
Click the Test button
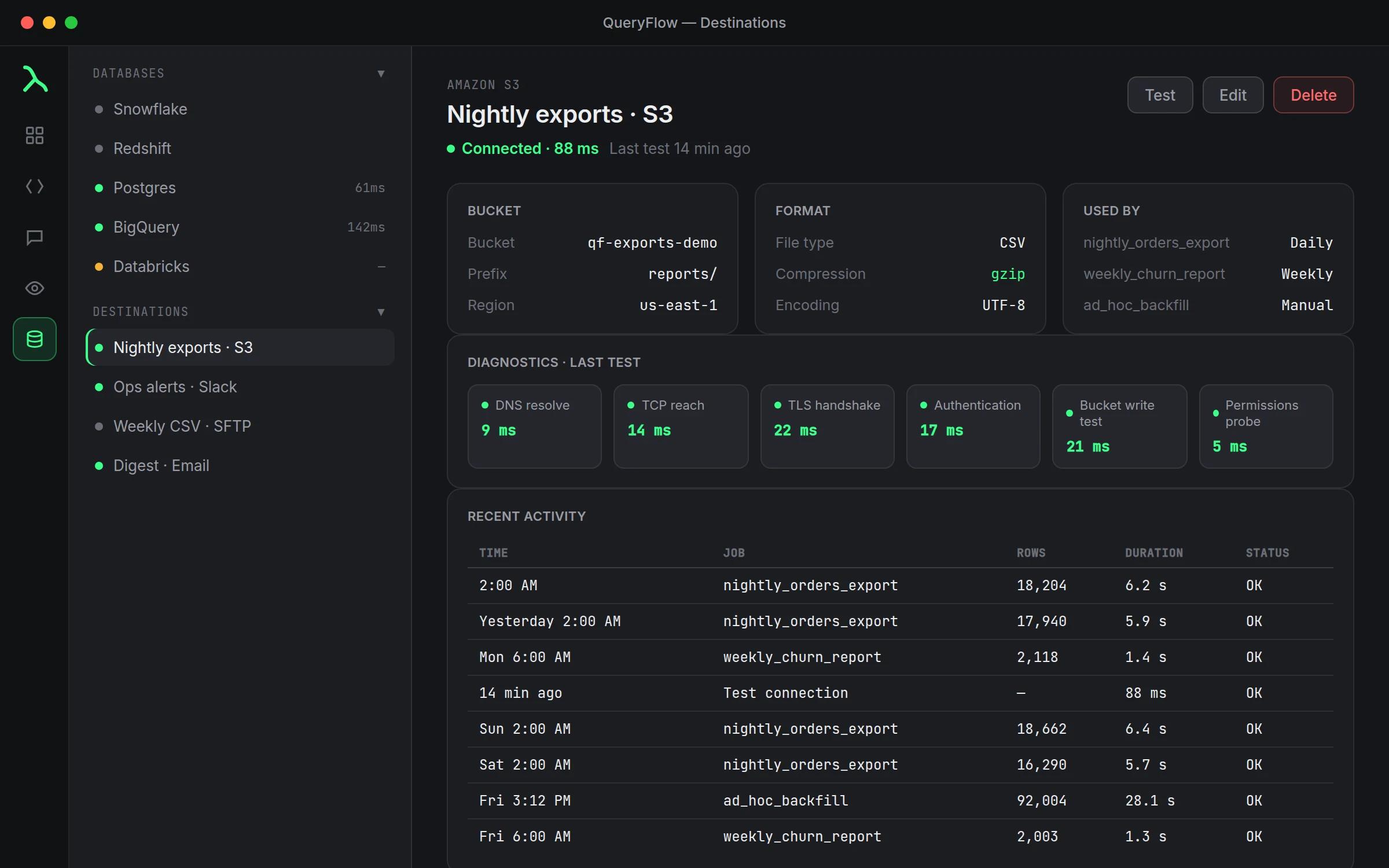pos(1160,95)
